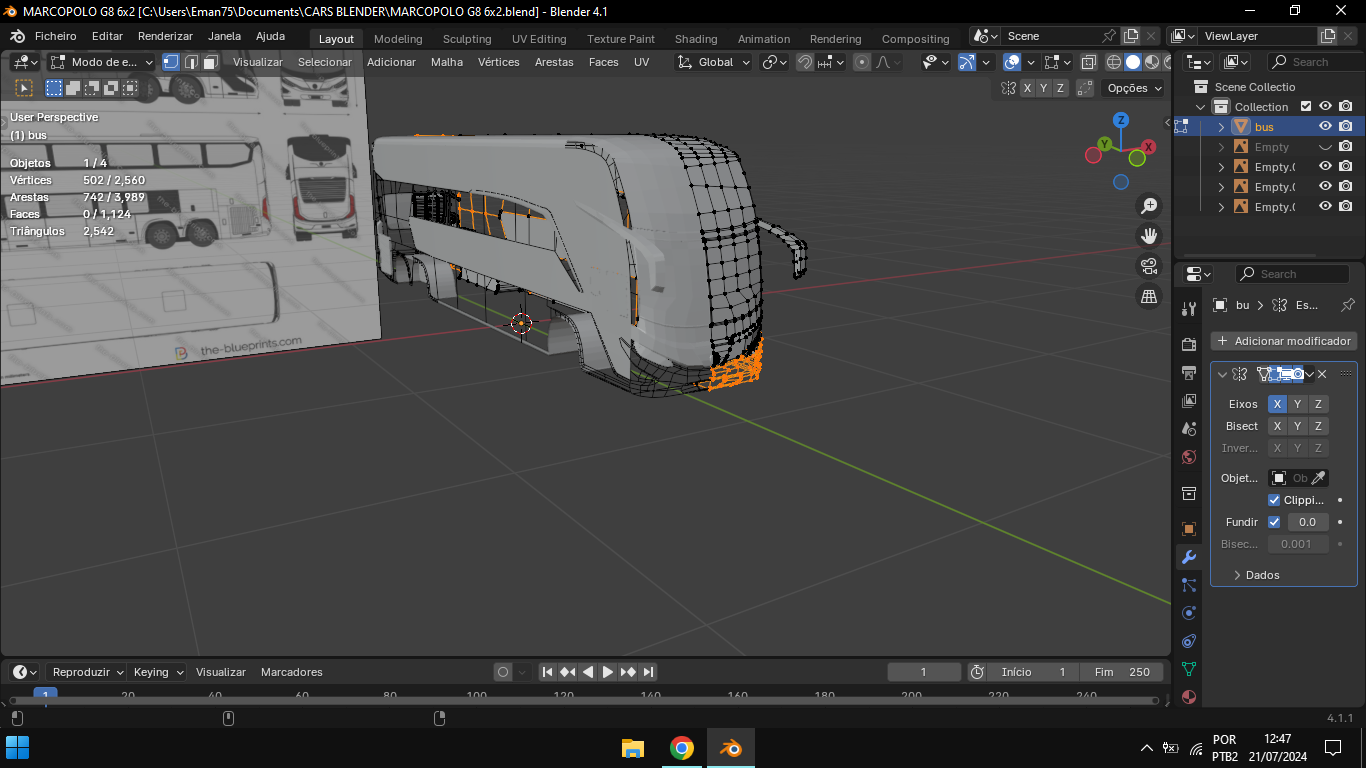Open the Vértices menu
This screenshot has height=768, width=1366.
click(498, 62)
